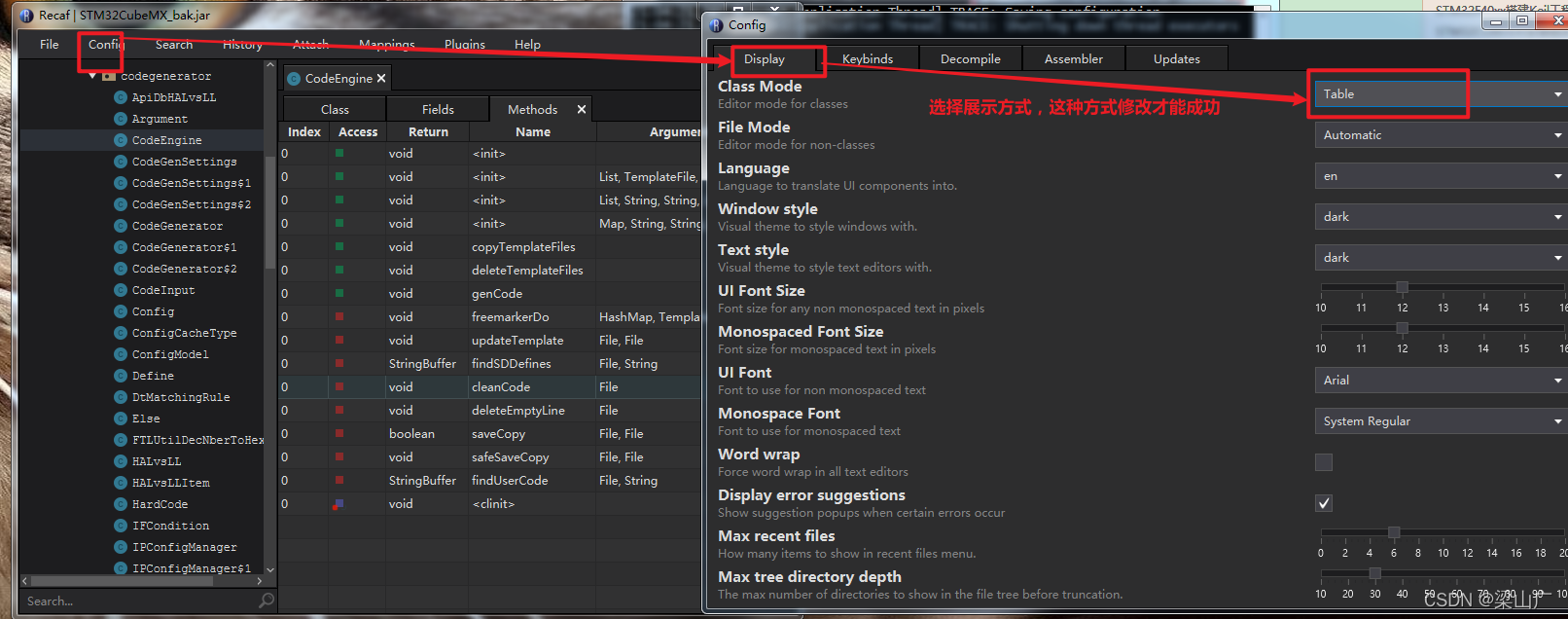The height and width of the screenshot is (619, 1568).
Task: Click the codegenerator package folder icon
Action: click(109, 76)
